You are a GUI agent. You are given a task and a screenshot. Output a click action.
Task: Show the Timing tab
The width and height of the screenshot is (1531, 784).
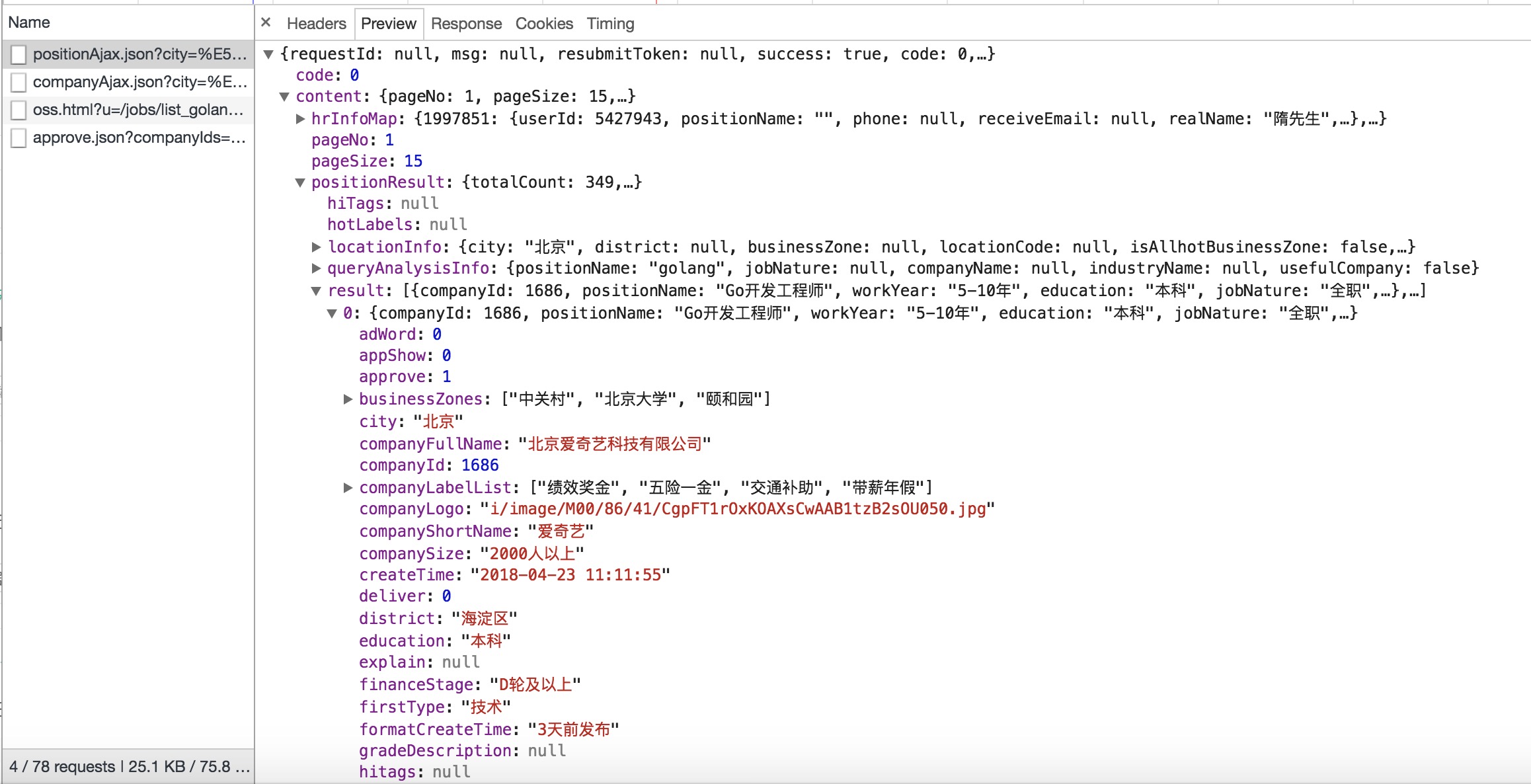click(610, 24)
